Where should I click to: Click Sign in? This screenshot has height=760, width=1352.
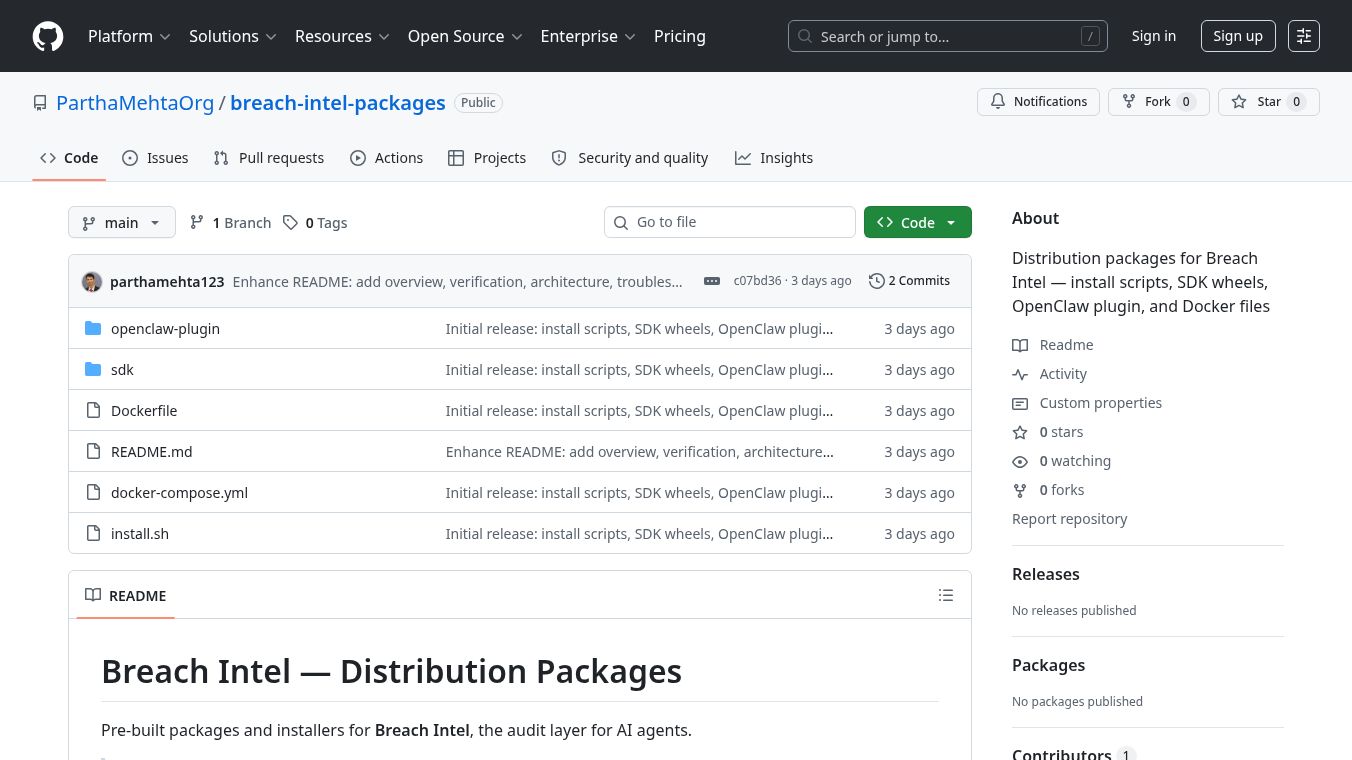pyautogui.click(x=1154, y=36)
